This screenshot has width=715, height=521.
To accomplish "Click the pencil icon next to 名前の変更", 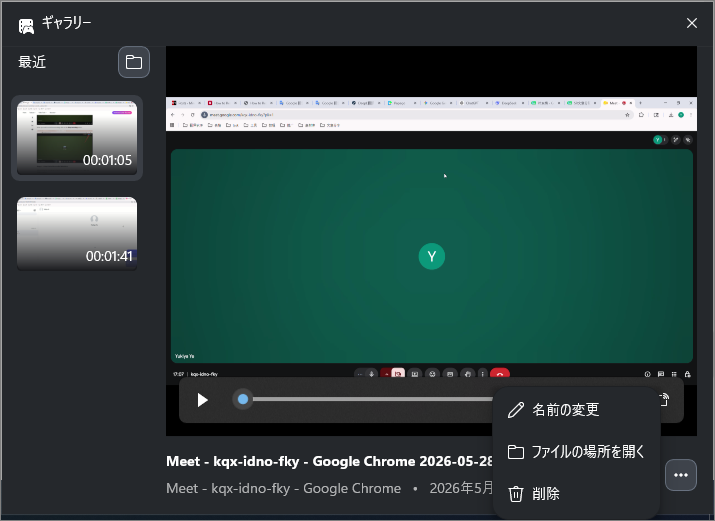I will 516,410.
